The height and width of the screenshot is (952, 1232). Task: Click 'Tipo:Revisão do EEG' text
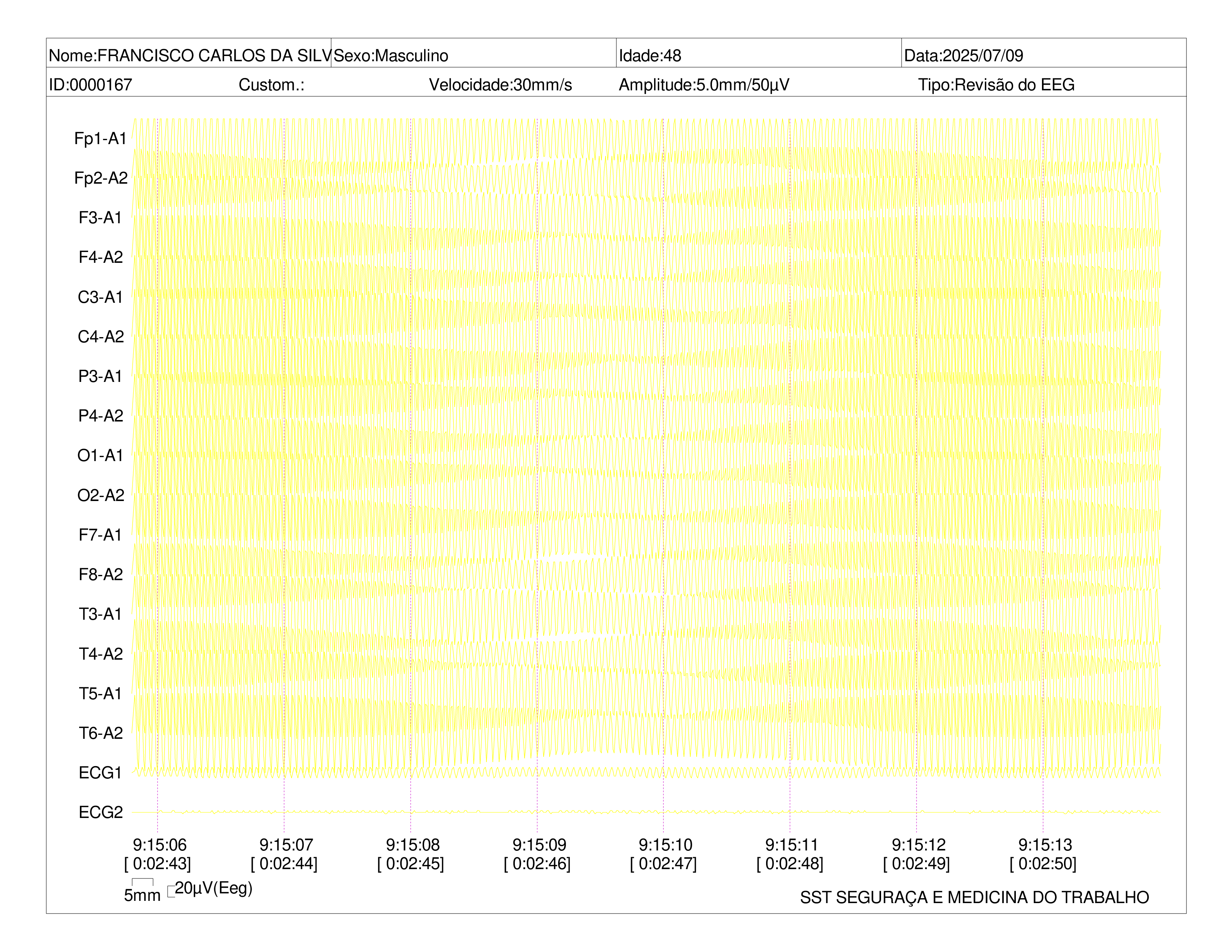[x=996, y=85]
